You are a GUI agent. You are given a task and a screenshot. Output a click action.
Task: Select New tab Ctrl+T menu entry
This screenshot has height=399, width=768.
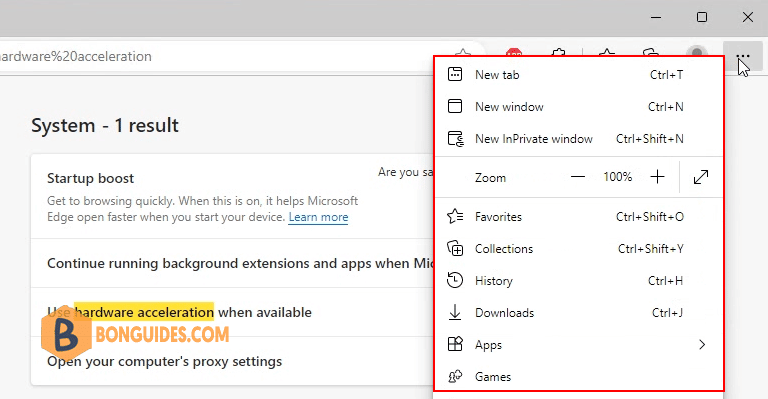coord(579,75)
